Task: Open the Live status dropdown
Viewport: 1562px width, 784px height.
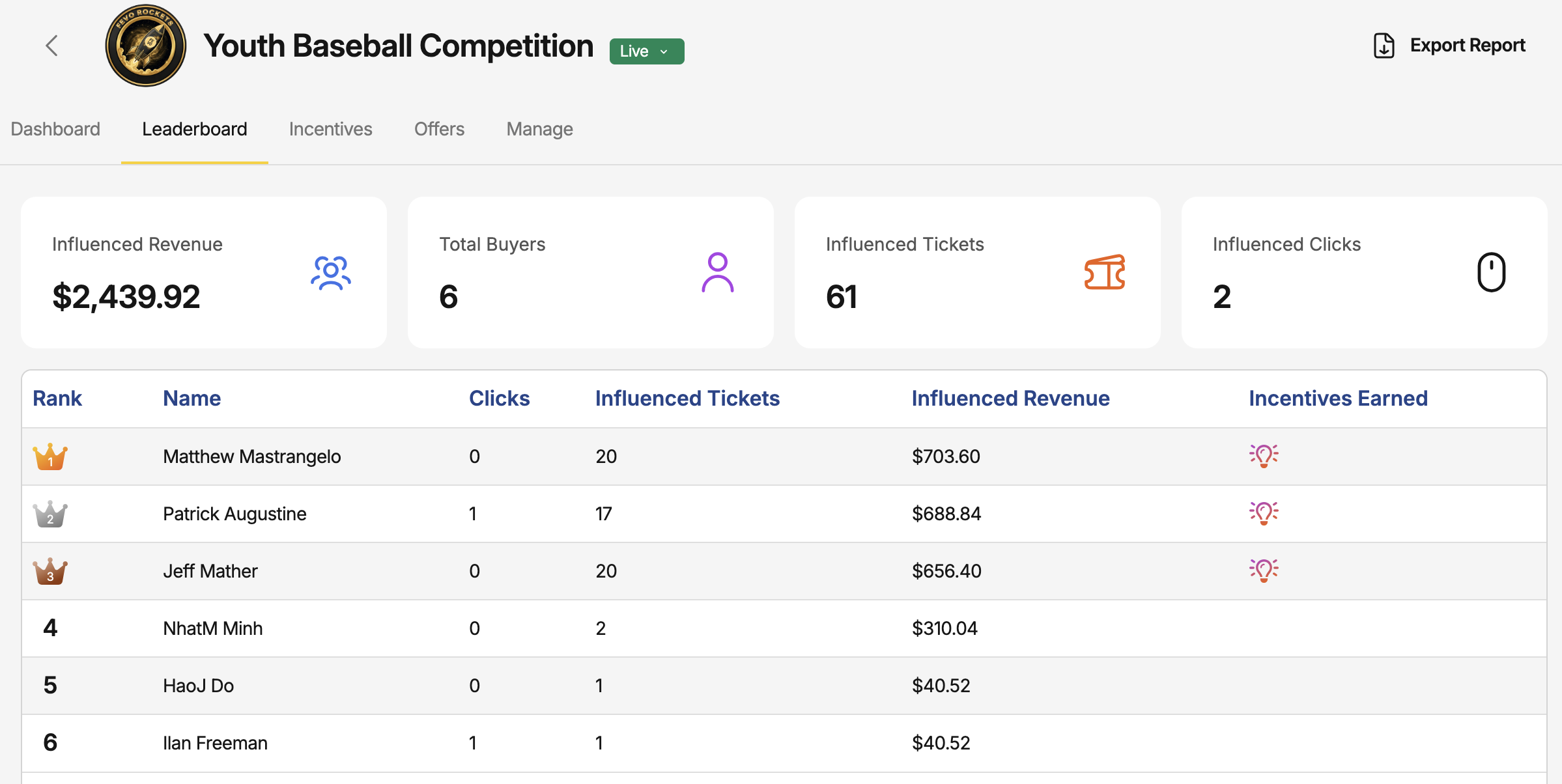Action: (646, 51)
